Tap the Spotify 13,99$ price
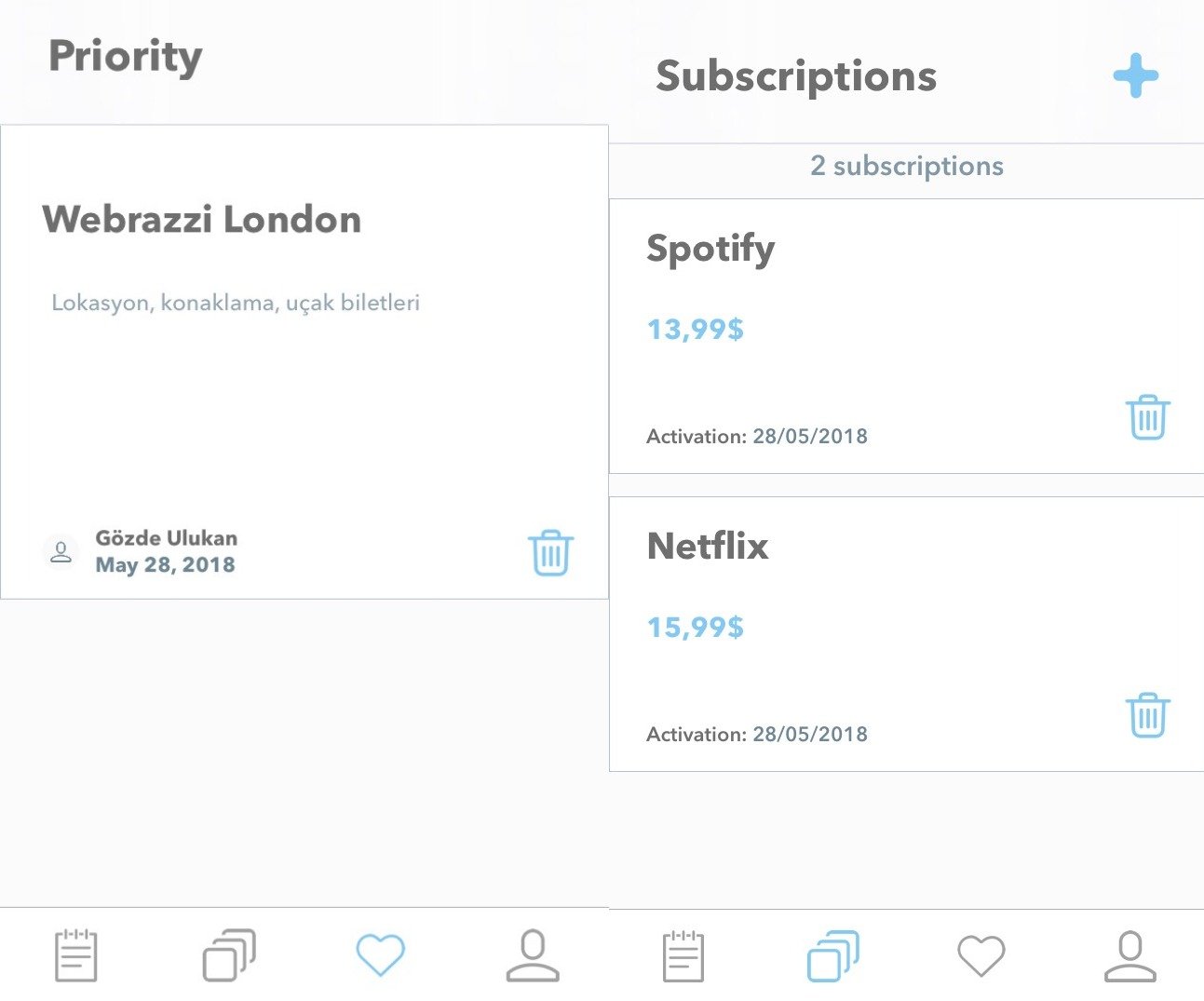The height and width of the screenshot is (1001, 1204). click(x=696, y=330)
